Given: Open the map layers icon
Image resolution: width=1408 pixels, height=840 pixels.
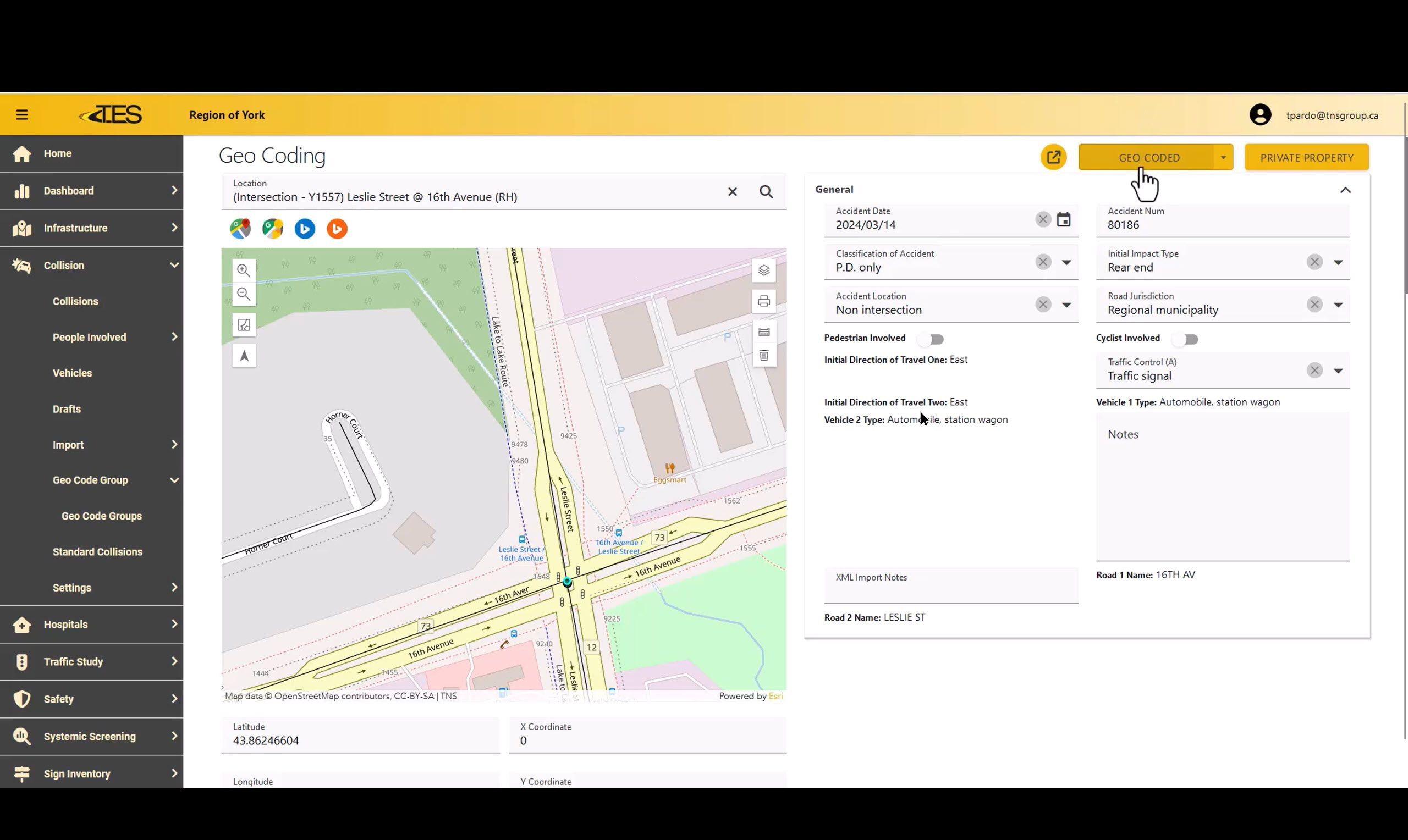Looking at the screenshot, I should click(x=764, y=270).
